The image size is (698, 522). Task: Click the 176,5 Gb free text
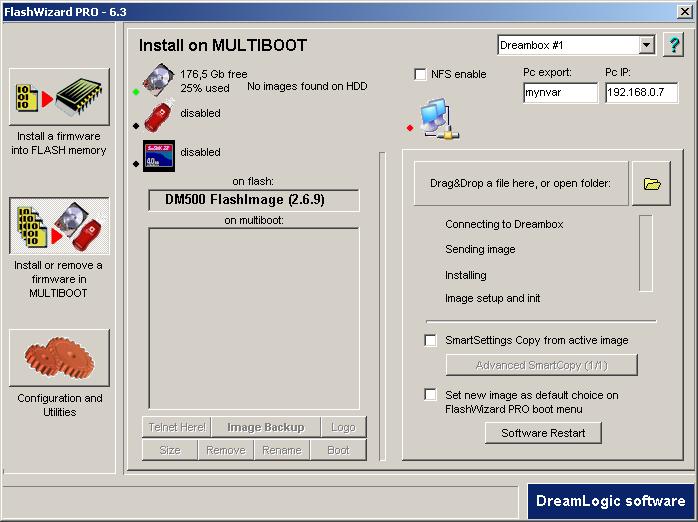tap(214, 74)
